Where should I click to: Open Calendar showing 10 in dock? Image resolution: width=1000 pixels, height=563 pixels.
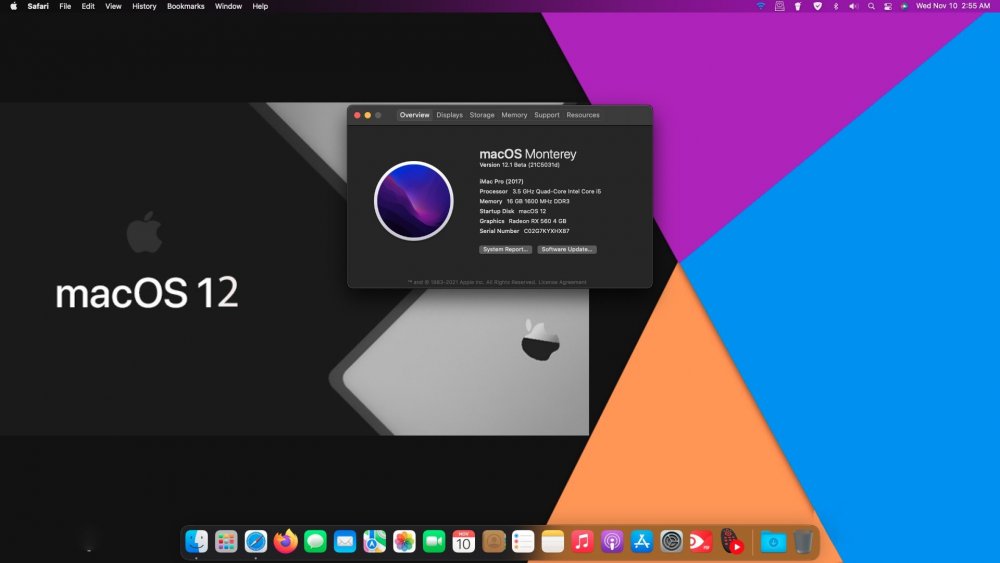click(464, 542)
